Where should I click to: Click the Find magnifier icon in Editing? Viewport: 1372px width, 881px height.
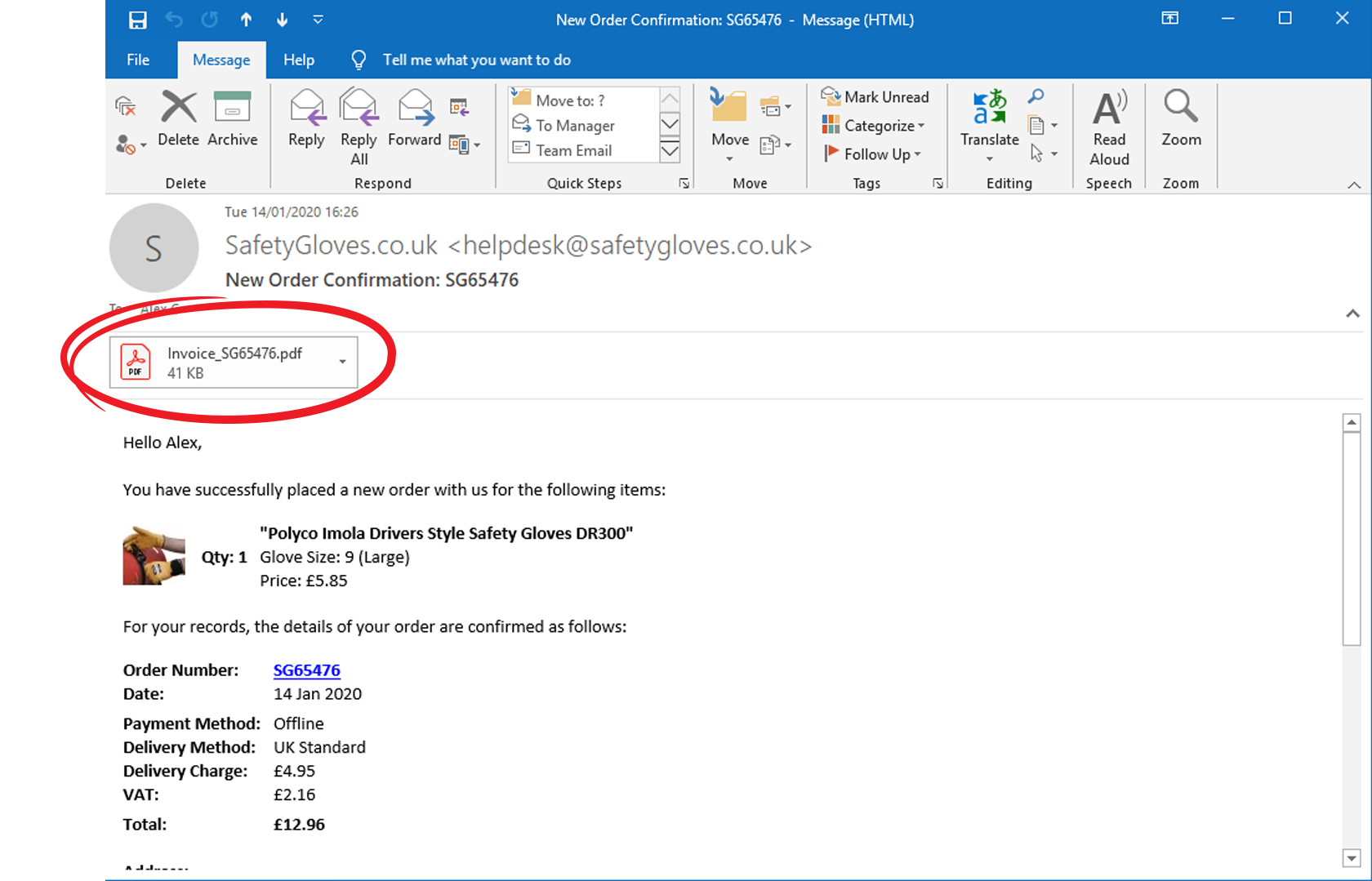click(1036, 97)
